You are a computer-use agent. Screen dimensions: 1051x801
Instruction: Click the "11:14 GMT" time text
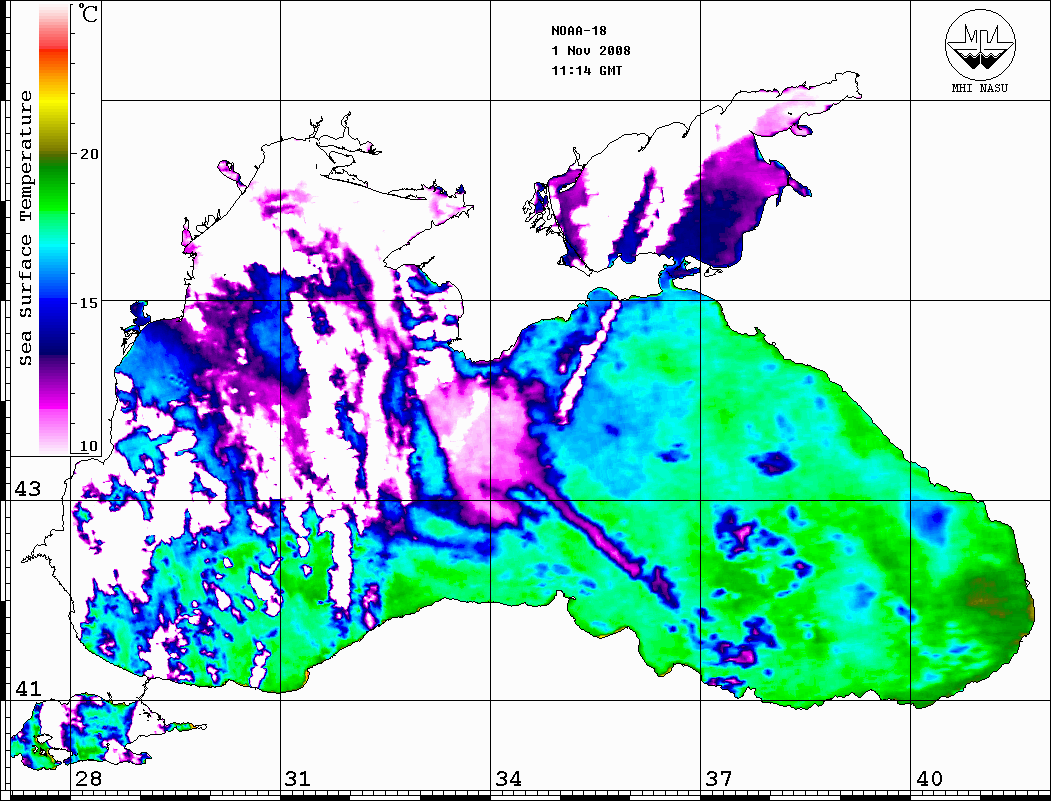coord(587,70)
